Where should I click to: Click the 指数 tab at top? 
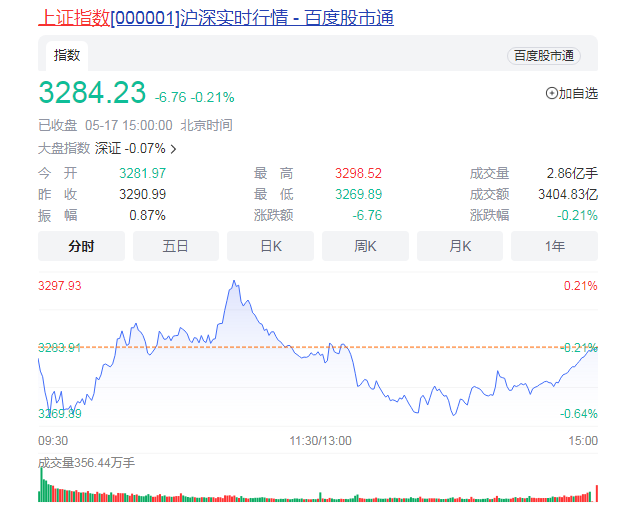(67, 55)
